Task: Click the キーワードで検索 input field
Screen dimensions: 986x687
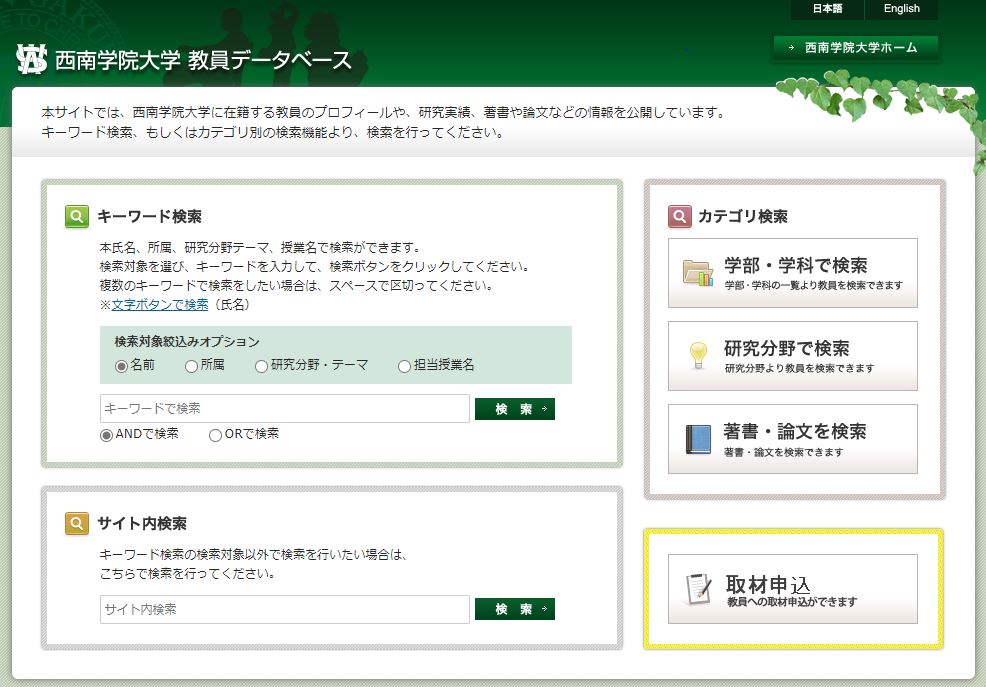Action: pos(284,409)
